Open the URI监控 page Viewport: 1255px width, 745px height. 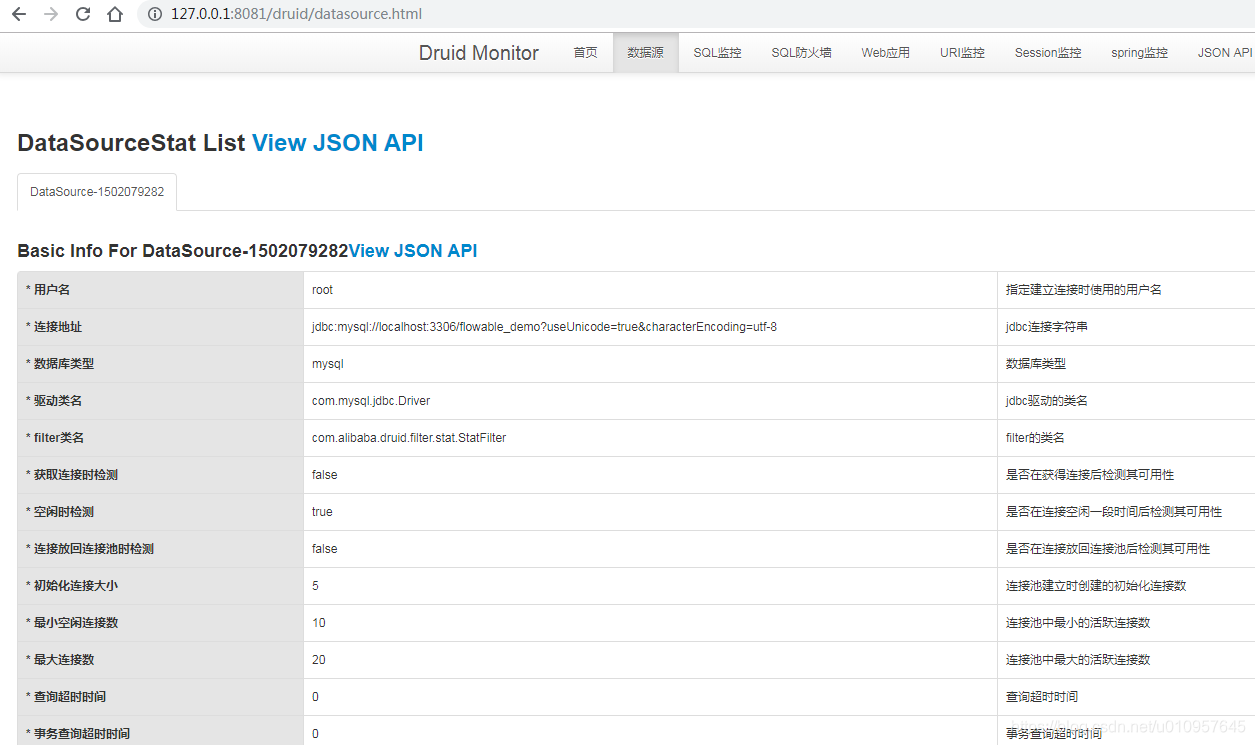pyautogui.click(x=962, y=53)
